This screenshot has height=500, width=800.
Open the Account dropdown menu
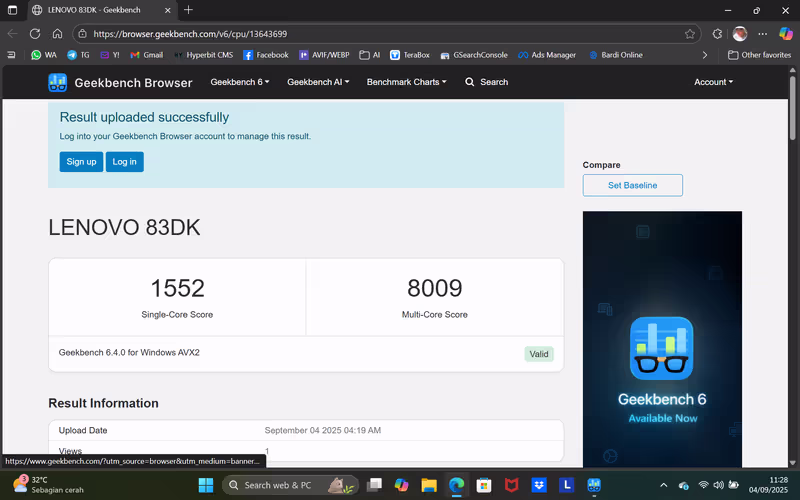713,82
